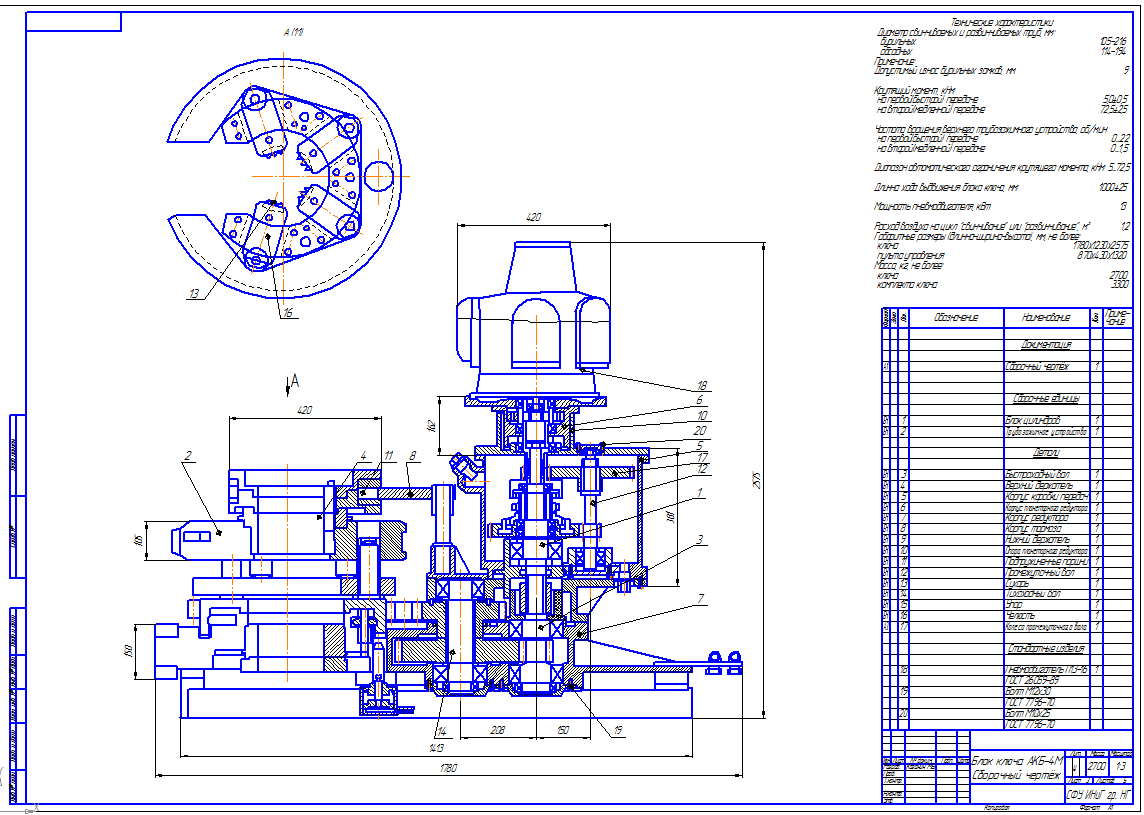Click the overall size value "1780х1230х2575"
Image resolution: width=1144 pixels, height=815 pixels.
click(x=1101, y=246)
